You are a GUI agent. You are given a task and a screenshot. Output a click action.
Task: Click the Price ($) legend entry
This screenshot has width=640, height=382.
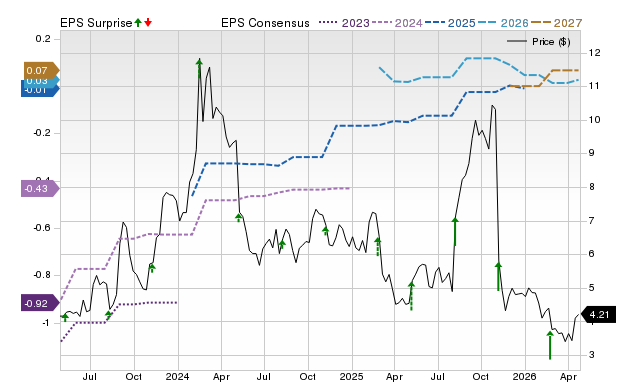click(539, 42)
